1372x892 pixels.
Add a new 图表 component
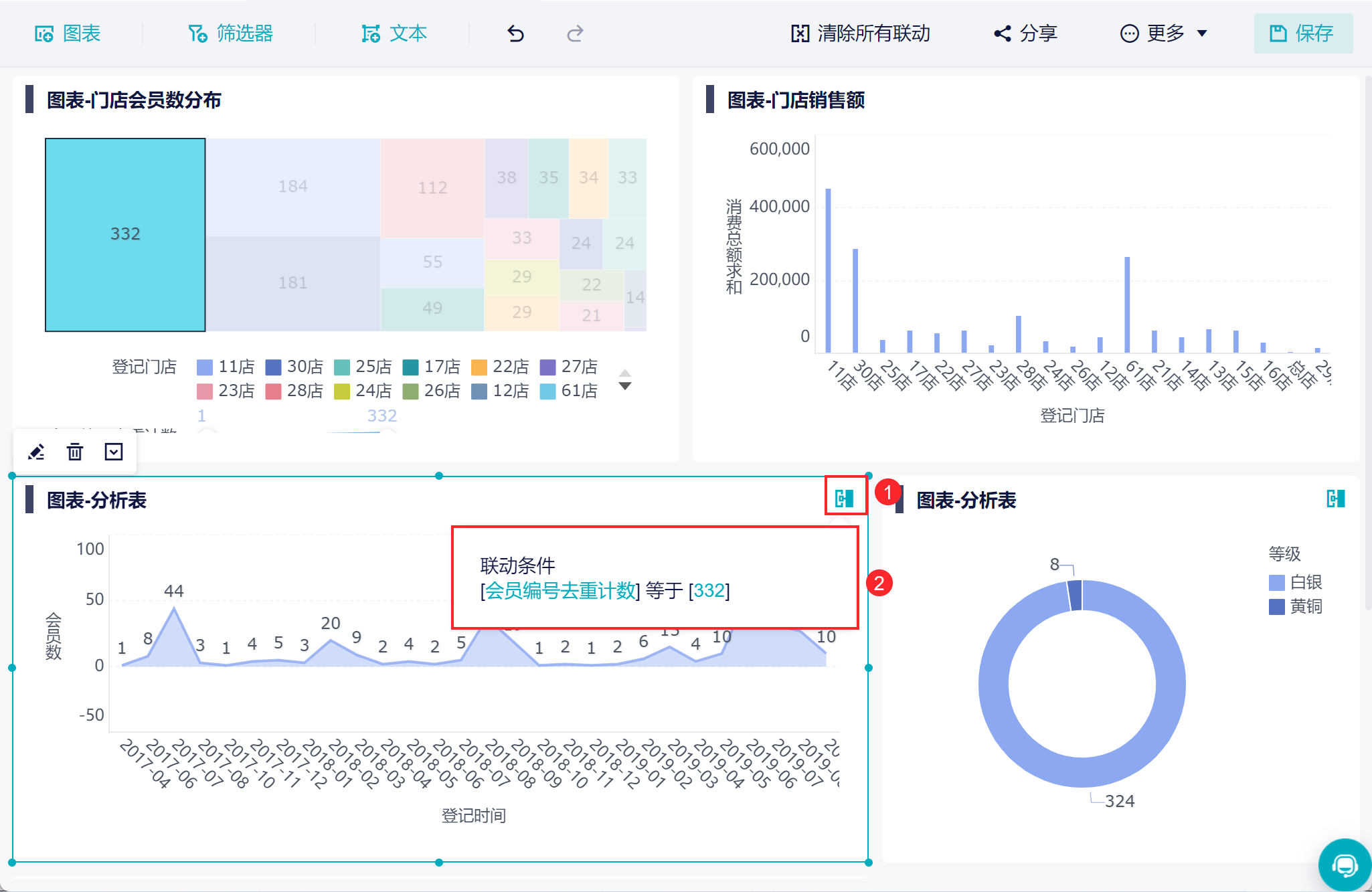pos(68,33)
